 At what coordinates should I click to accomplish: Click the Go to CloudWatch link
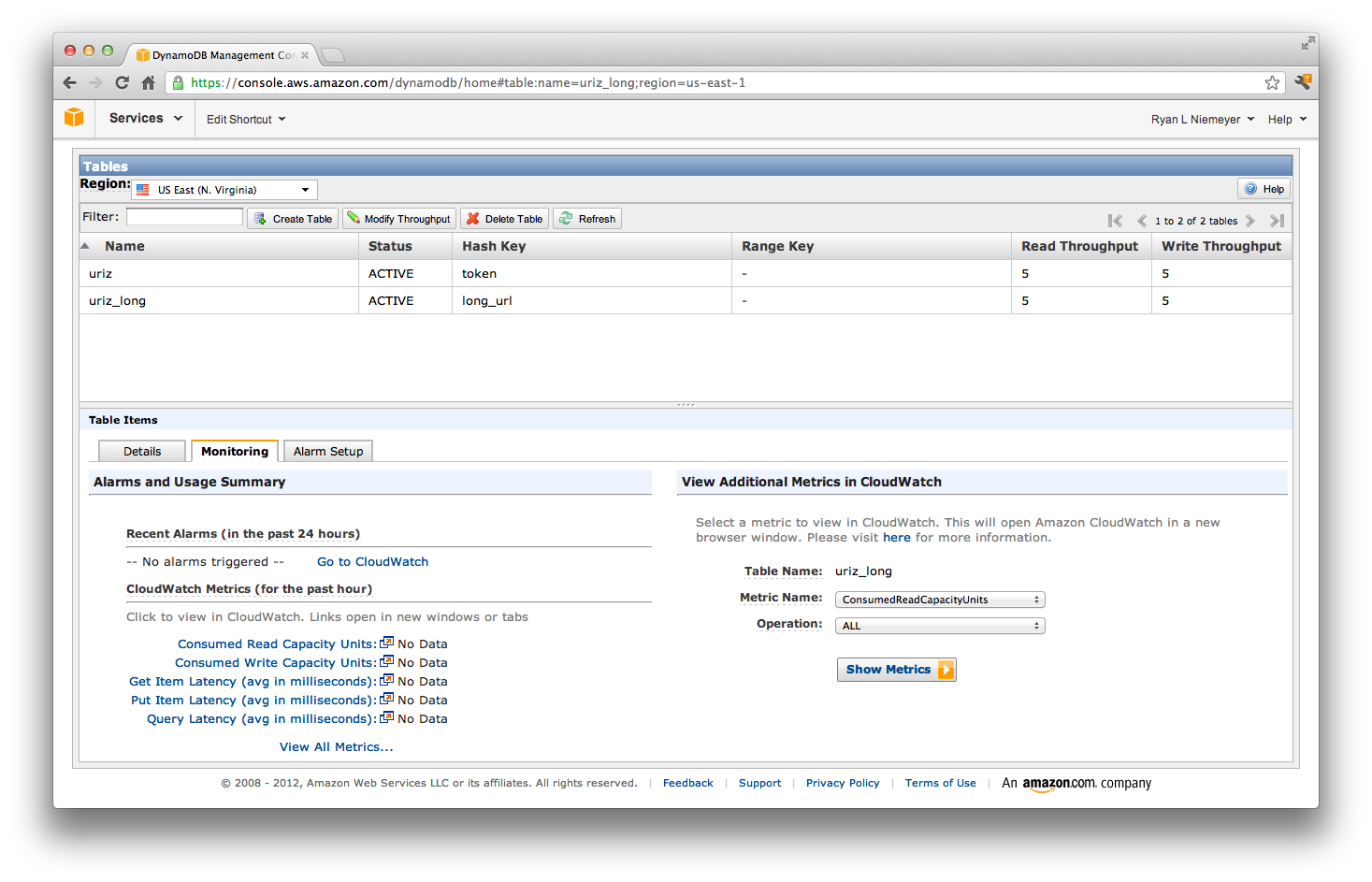372,561
